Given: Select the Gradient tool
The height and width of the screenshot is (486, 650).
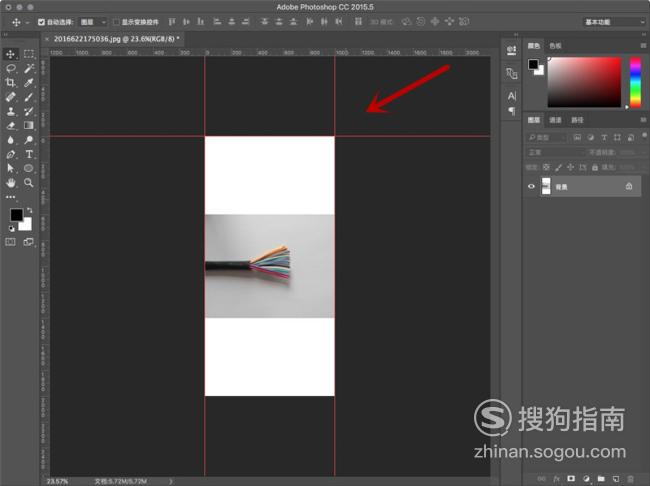Looking at the screenshot, I should 29,125.
